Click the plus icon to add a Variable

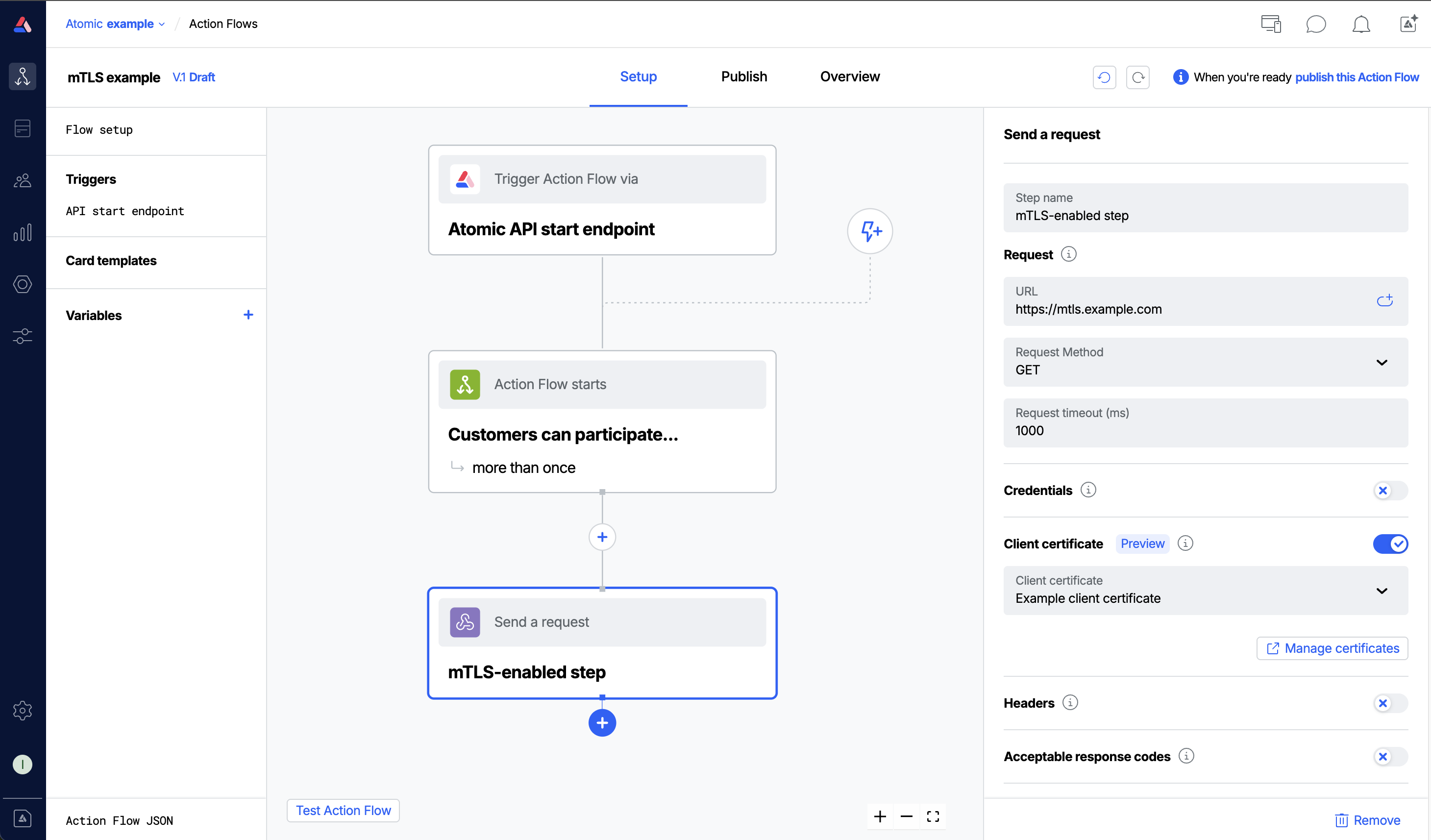[x=248, y=314]
